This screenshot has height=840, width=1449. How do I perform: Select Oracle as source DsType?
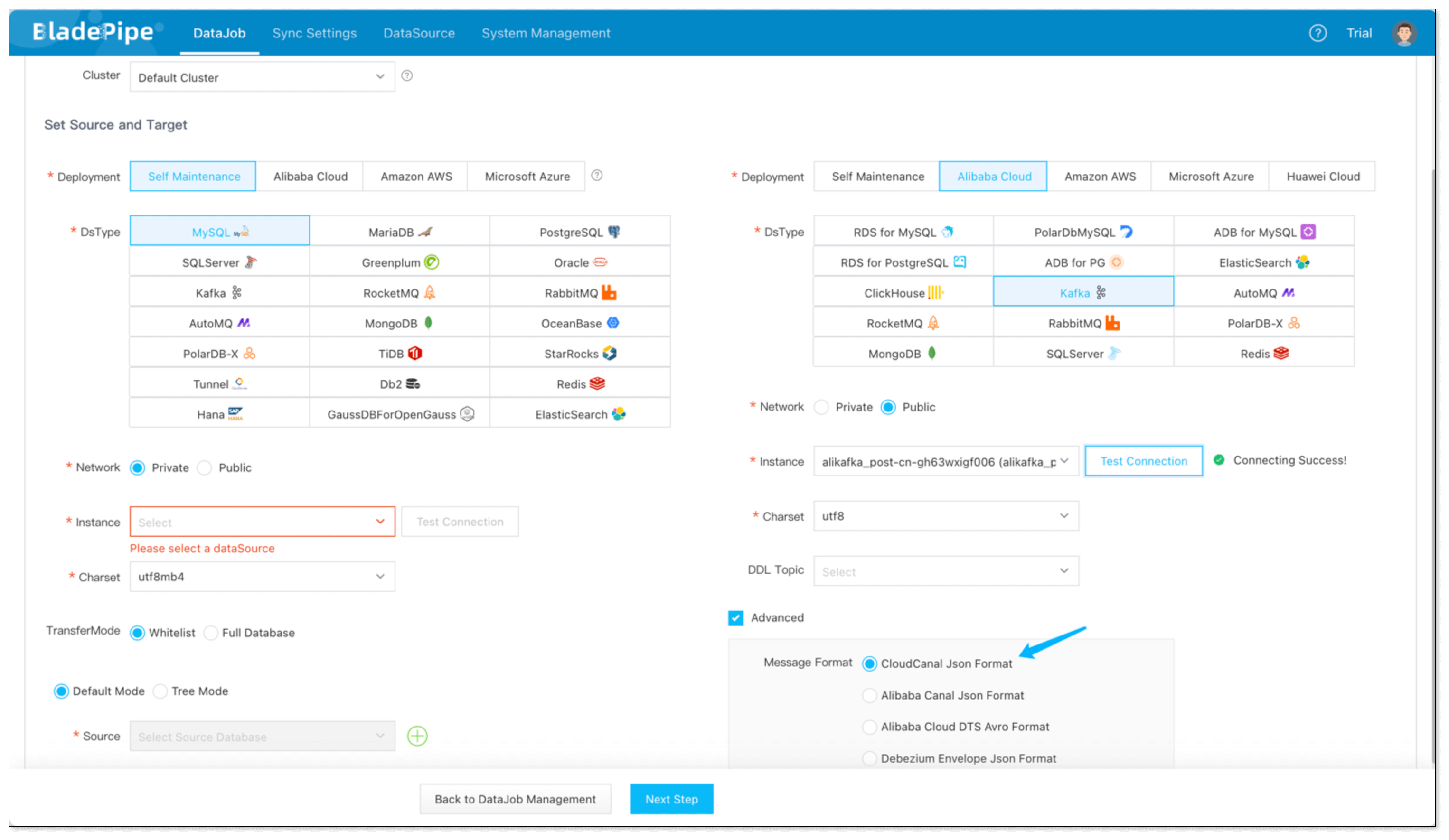(x=580, y=262)
